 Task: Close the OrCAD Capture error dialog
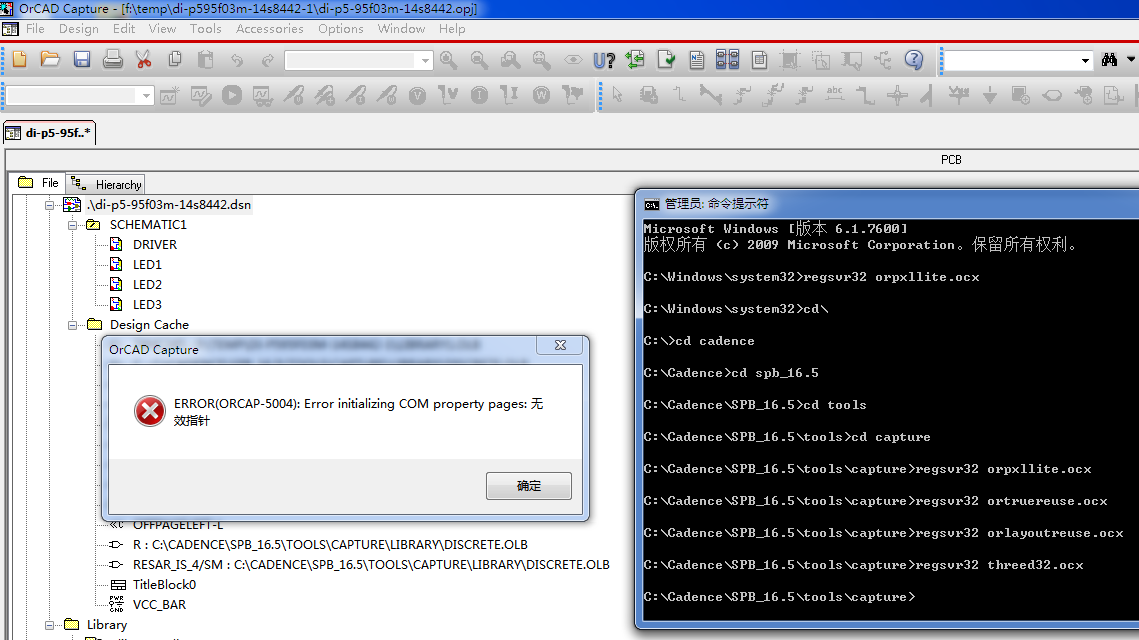point(560,345)
